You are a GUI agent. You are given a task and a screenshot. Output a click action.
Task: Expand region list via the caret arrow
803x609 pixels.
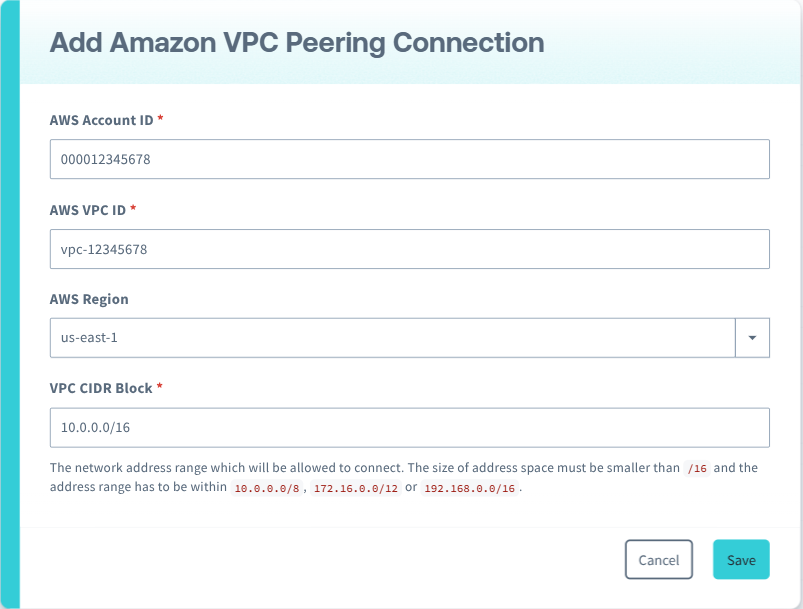coord(752,338)
